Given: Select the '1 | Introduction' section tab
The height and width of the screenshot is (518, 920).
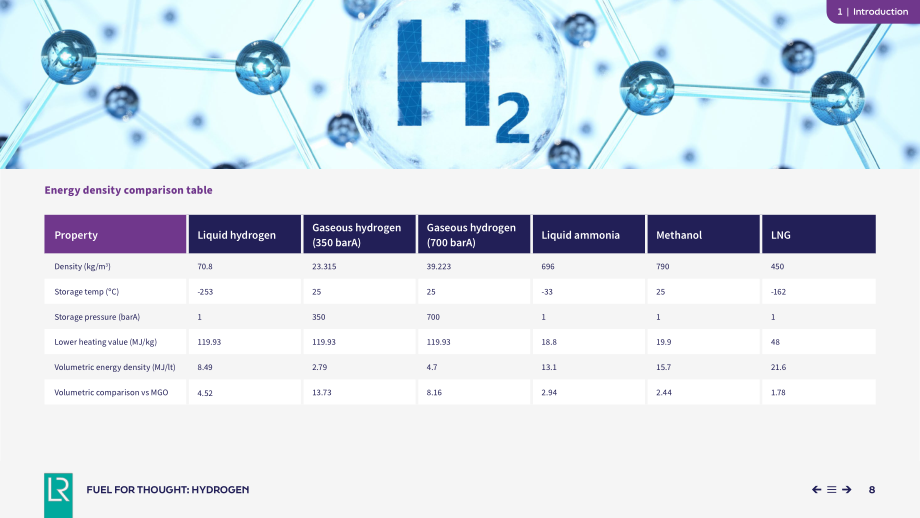Looking at the screenshot, I should pos(873,11).
